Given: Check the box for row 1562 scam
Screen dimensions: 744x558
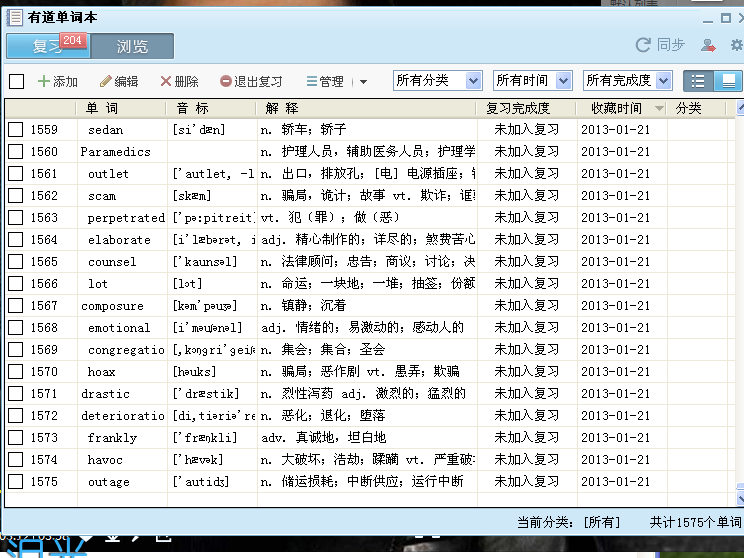Looking at the screenshot, I should tap(16, 195).
